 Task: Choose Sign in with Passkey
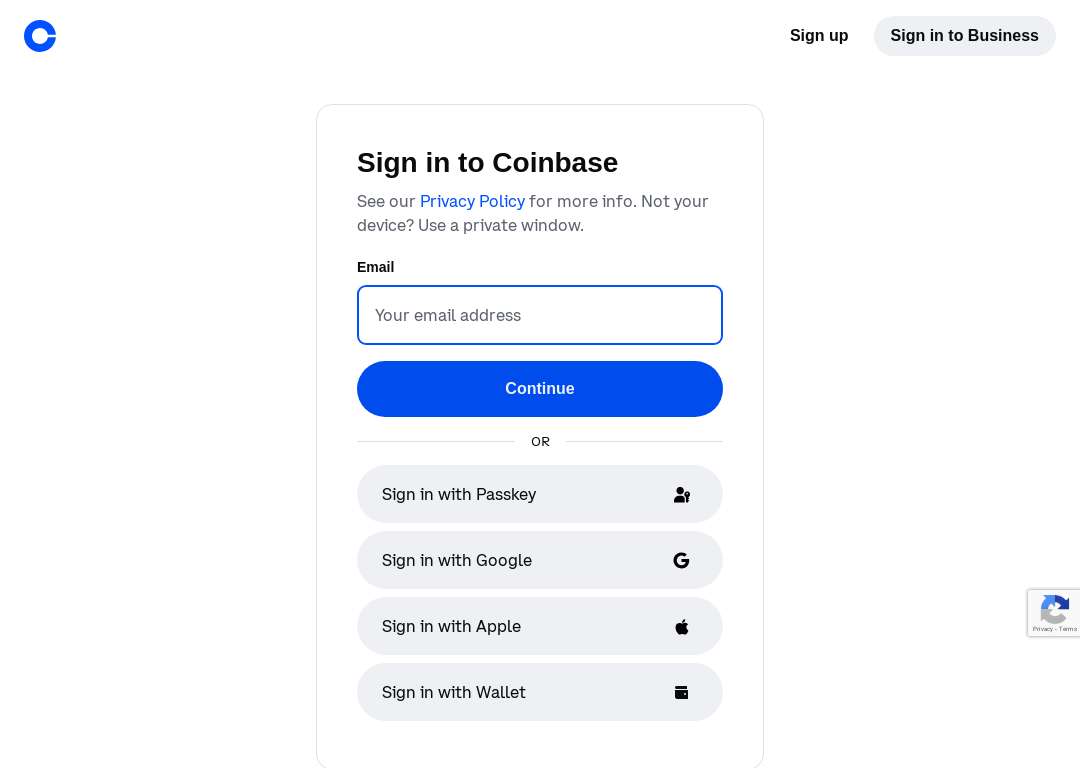[x=540, y=495]
